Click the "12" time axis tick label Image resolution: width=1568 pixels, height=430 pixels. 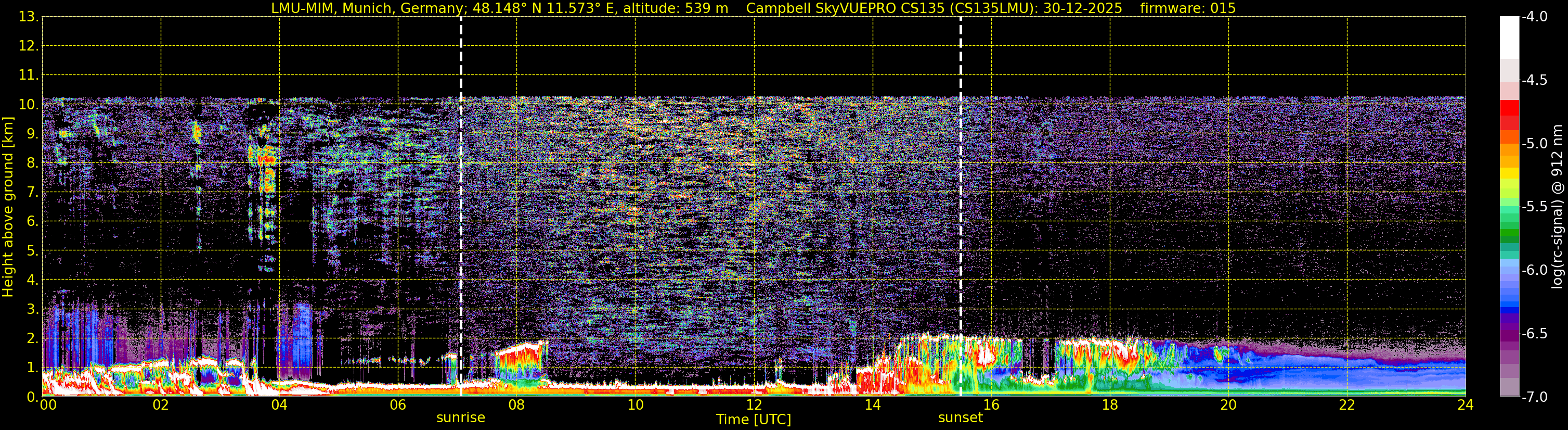(x=754, y=405)
